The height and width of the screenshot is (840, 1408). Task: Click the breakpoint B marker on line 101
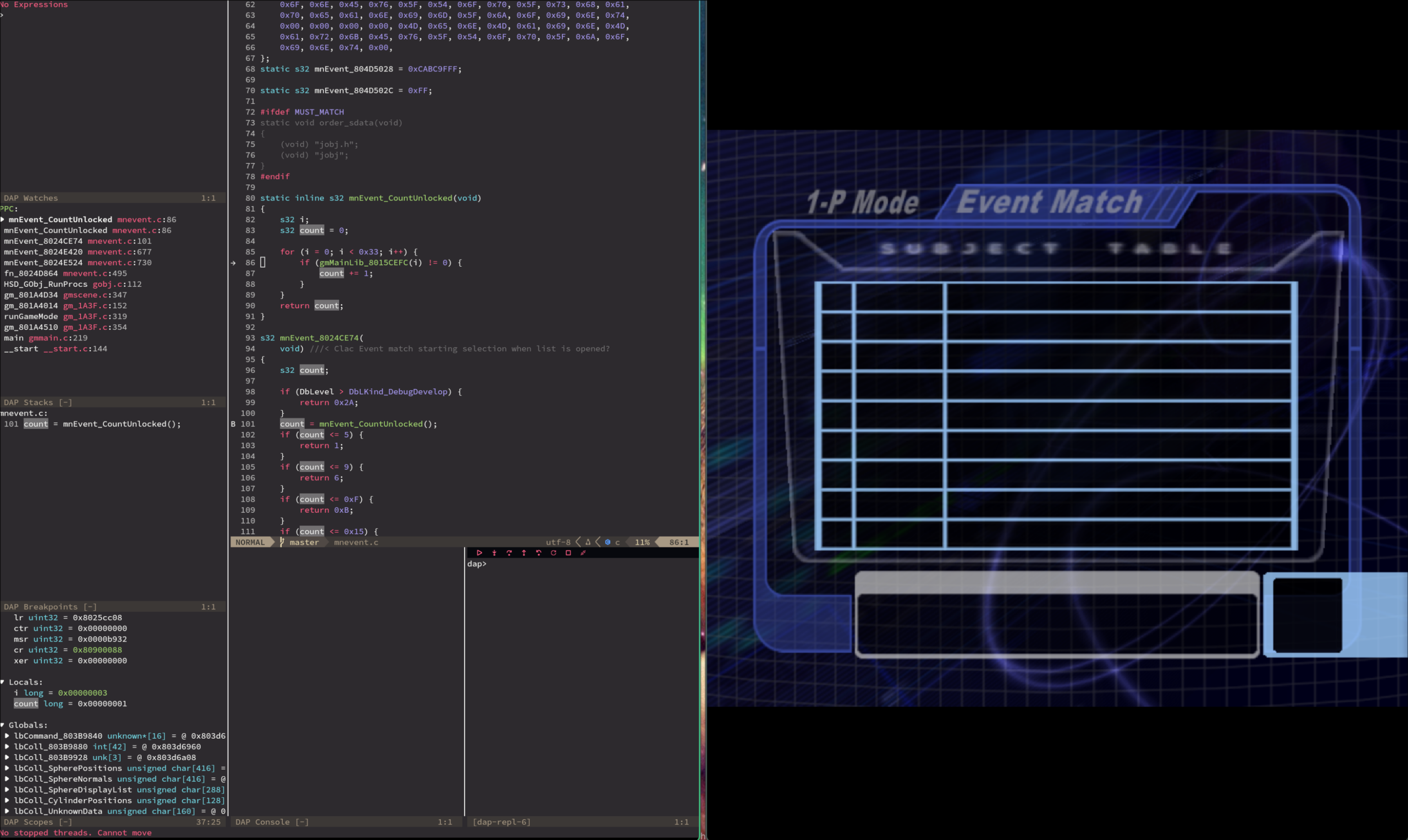pyautogui.click(x=233, y=424)
